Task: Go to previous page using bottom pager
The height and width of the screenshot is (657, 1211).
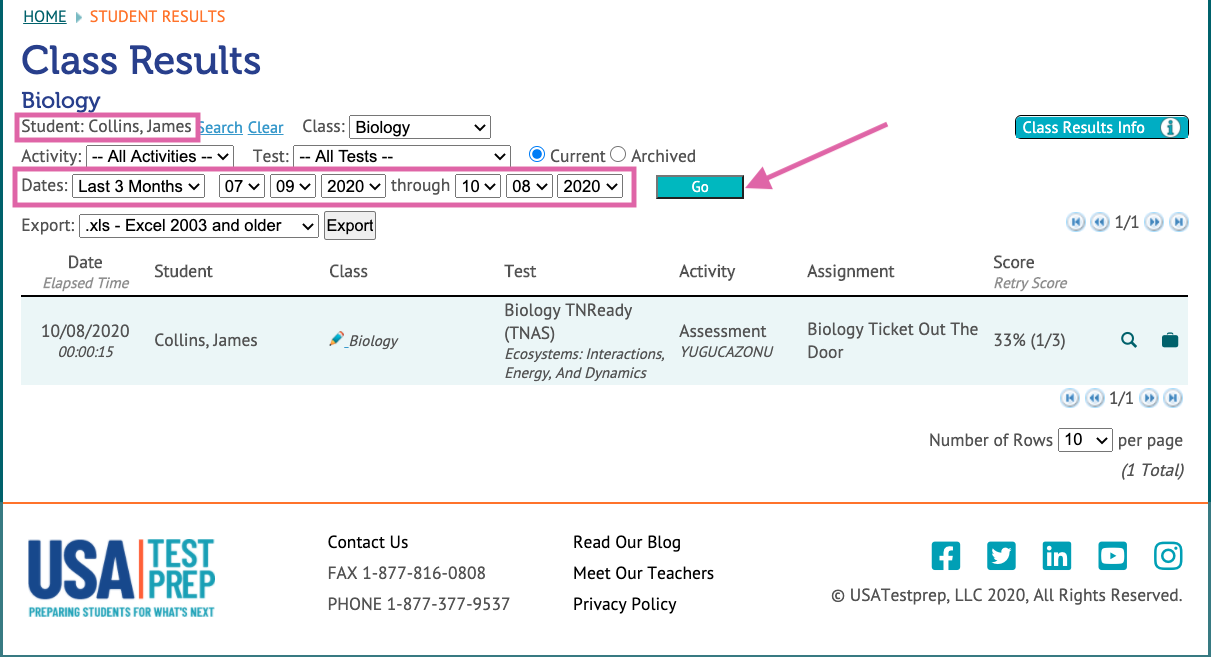Action: (1094, 398)
